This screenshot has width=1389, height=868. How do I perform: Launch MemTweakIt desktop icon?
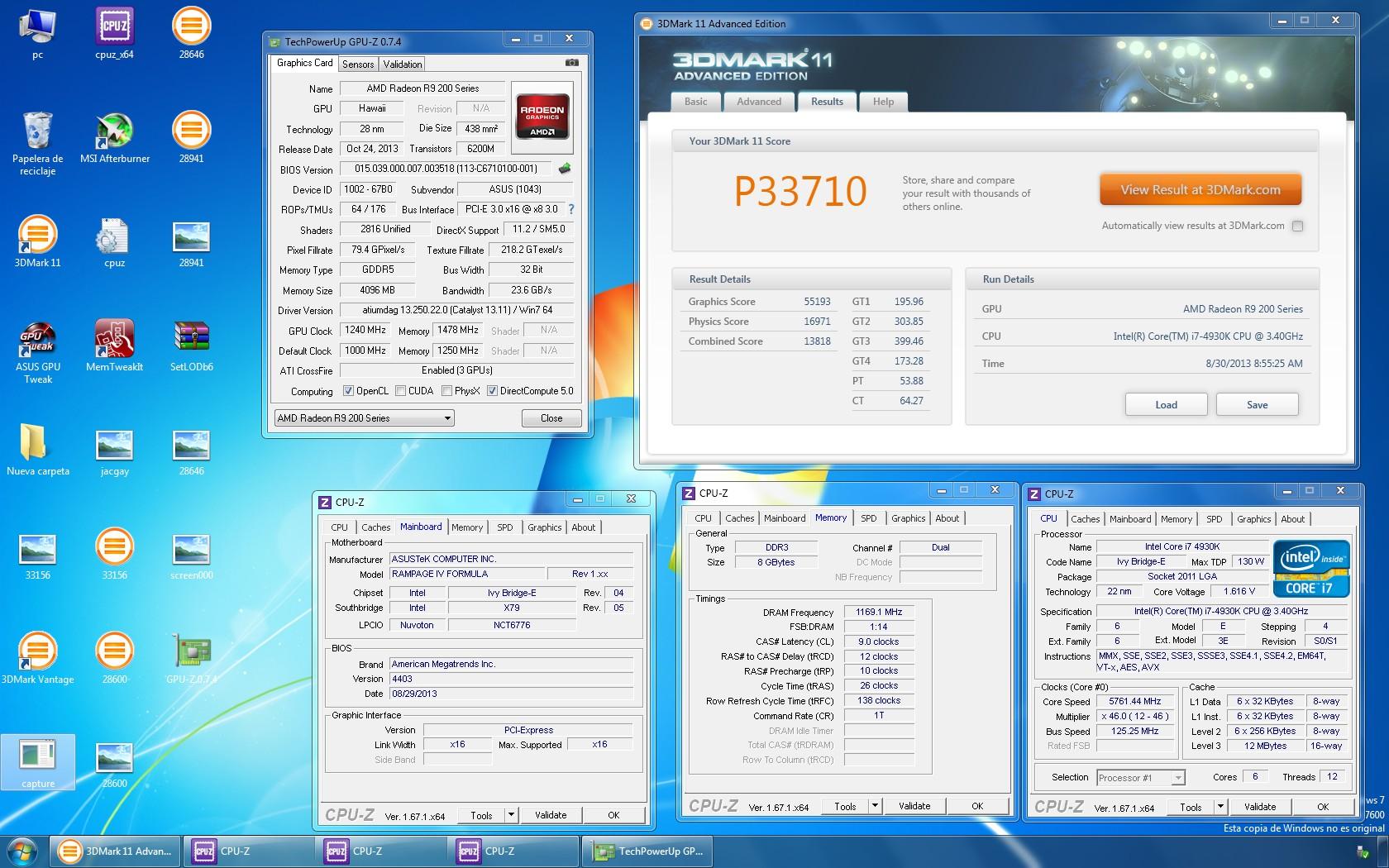(114, 346)
